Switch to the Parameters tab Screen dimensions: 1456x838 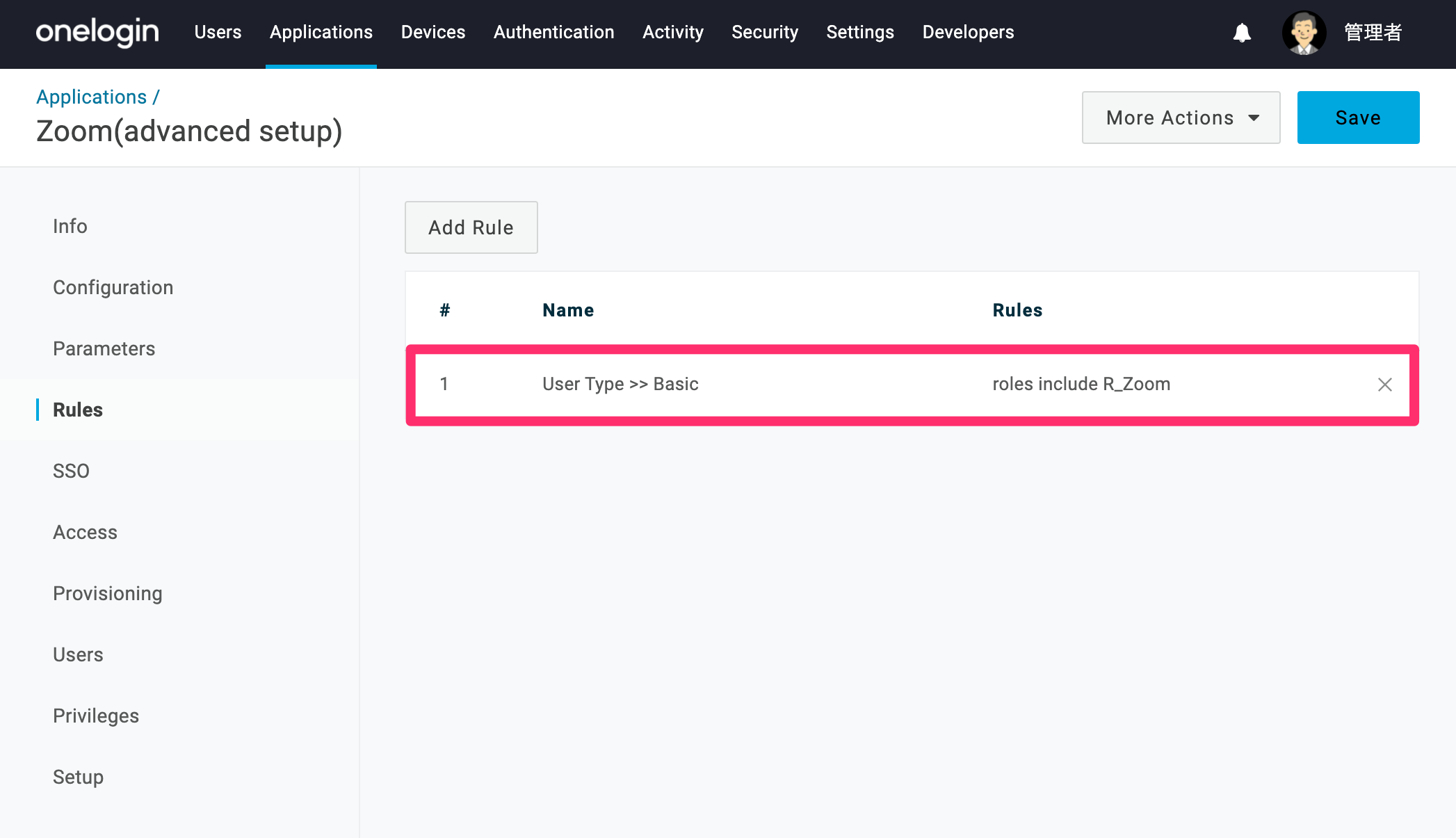104,348
